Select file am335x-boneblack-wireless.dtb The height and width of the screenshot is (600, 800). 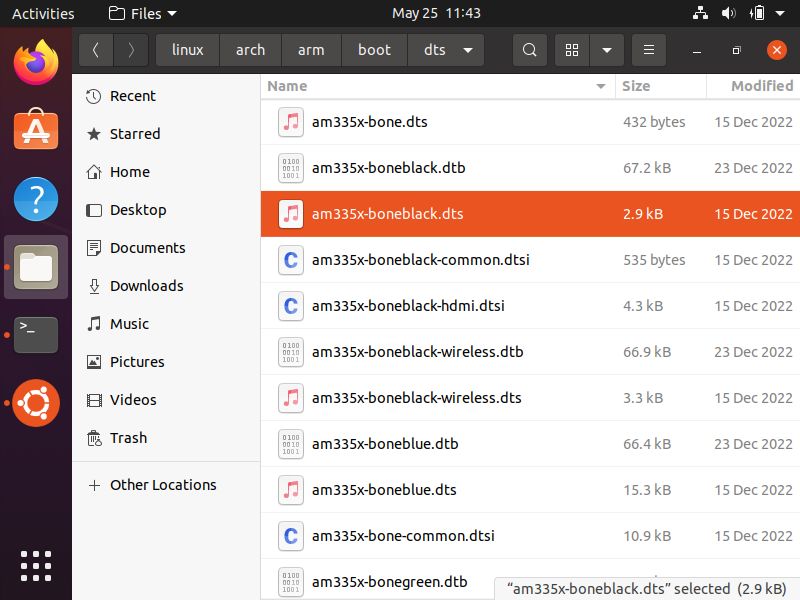point(530,352)
